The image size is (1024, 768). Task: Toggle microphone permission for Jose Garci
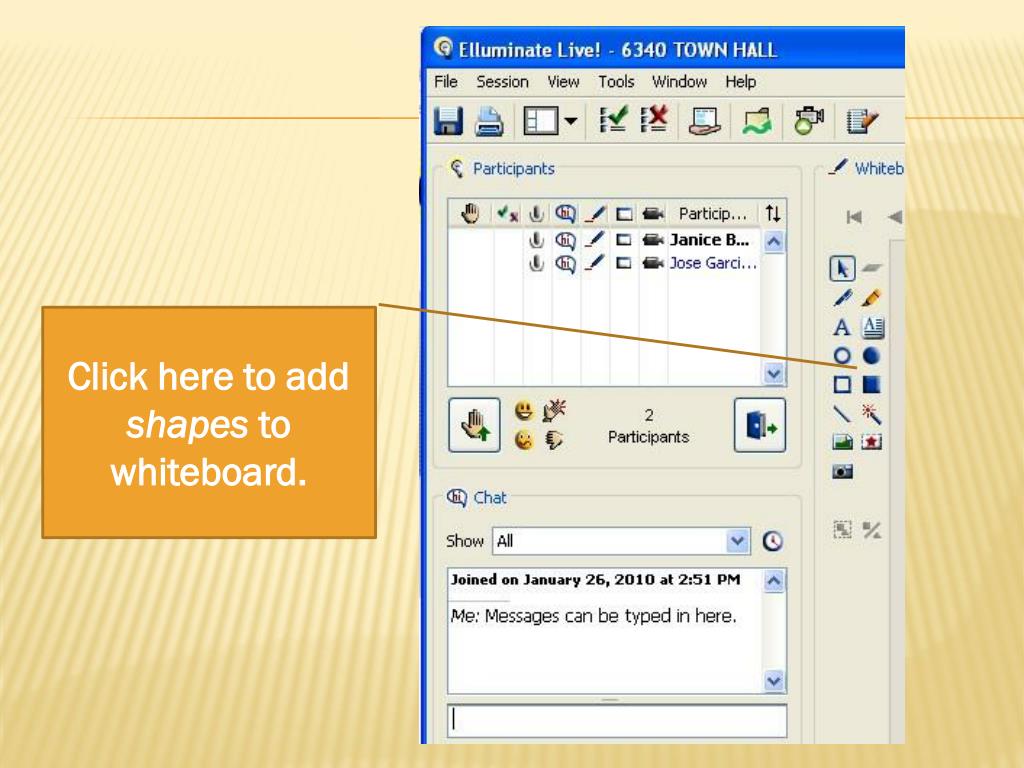536,263
